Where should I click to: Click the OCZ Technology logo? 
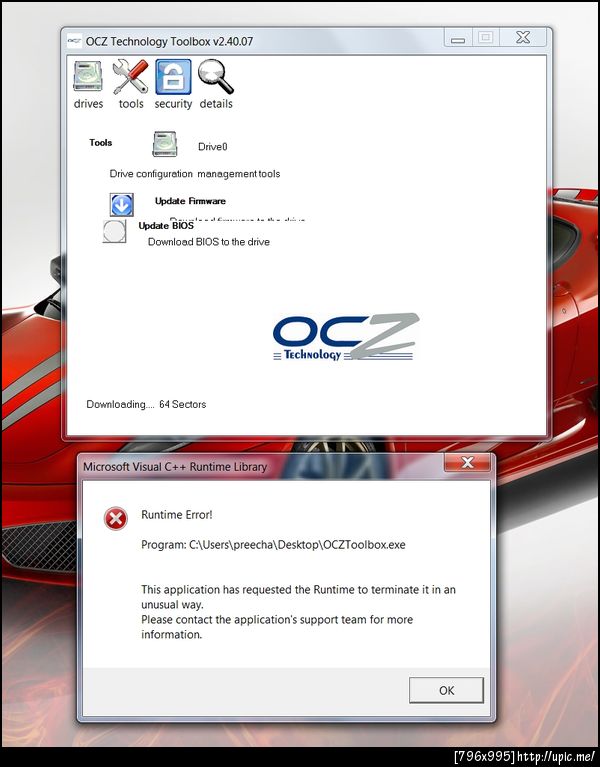(x=346, y=338)
